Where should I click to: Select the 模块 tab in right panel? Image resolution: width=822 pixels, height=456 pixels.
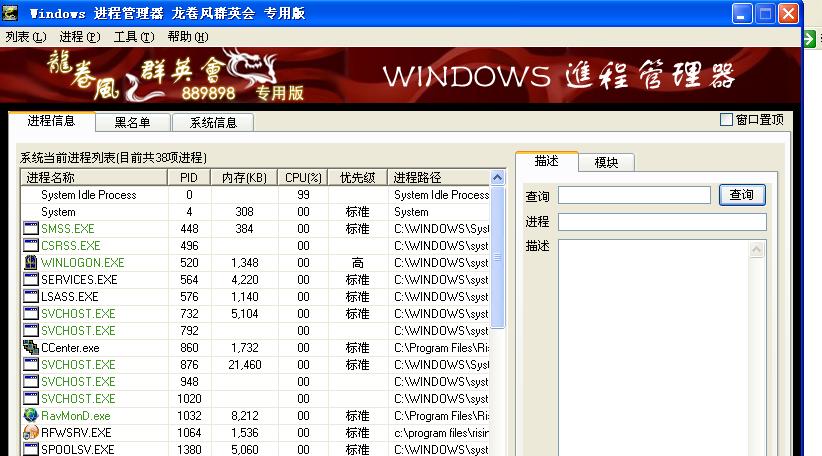[x=606, y=162]
